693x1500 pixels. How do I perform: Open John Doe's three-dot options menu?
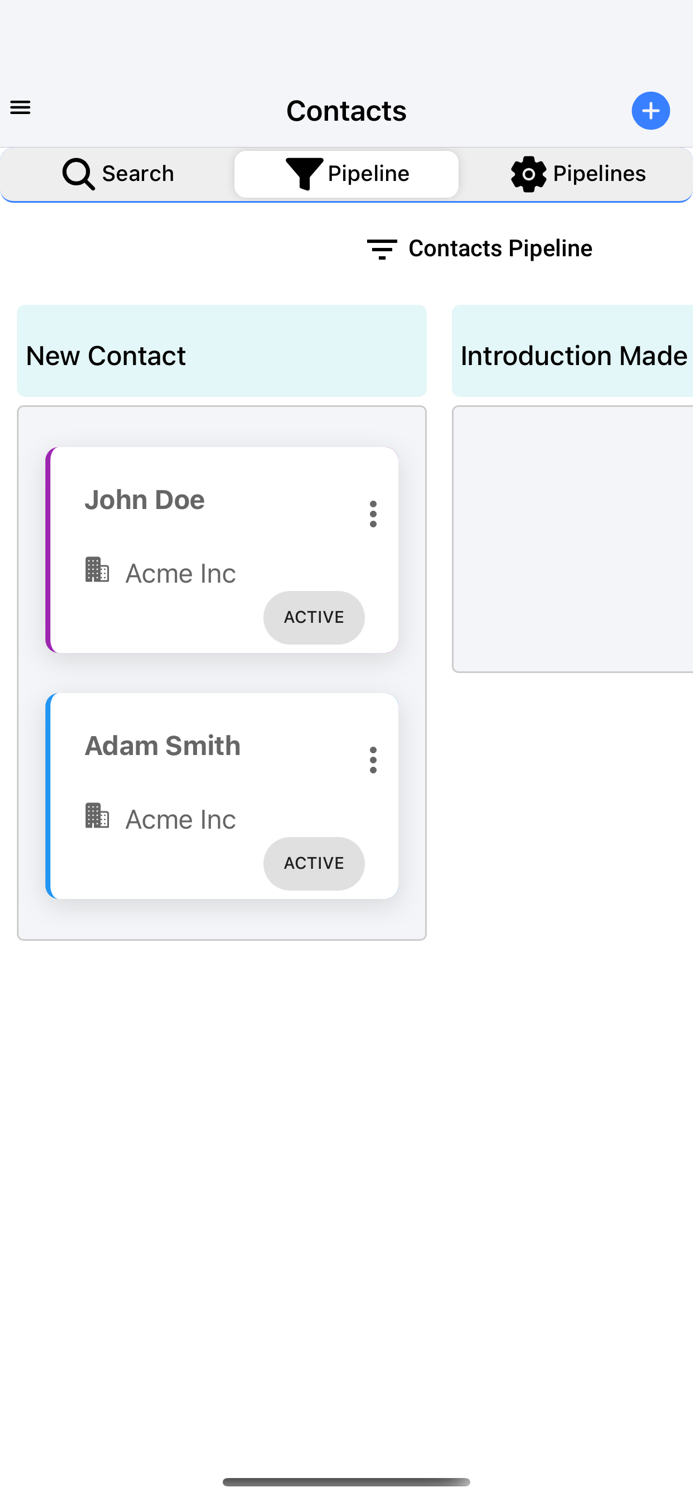coord(373,514)
